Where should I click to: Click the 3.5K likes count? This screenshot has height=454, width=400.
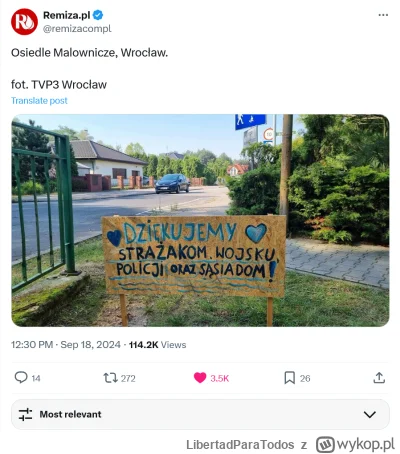click(x=220, y=378)
